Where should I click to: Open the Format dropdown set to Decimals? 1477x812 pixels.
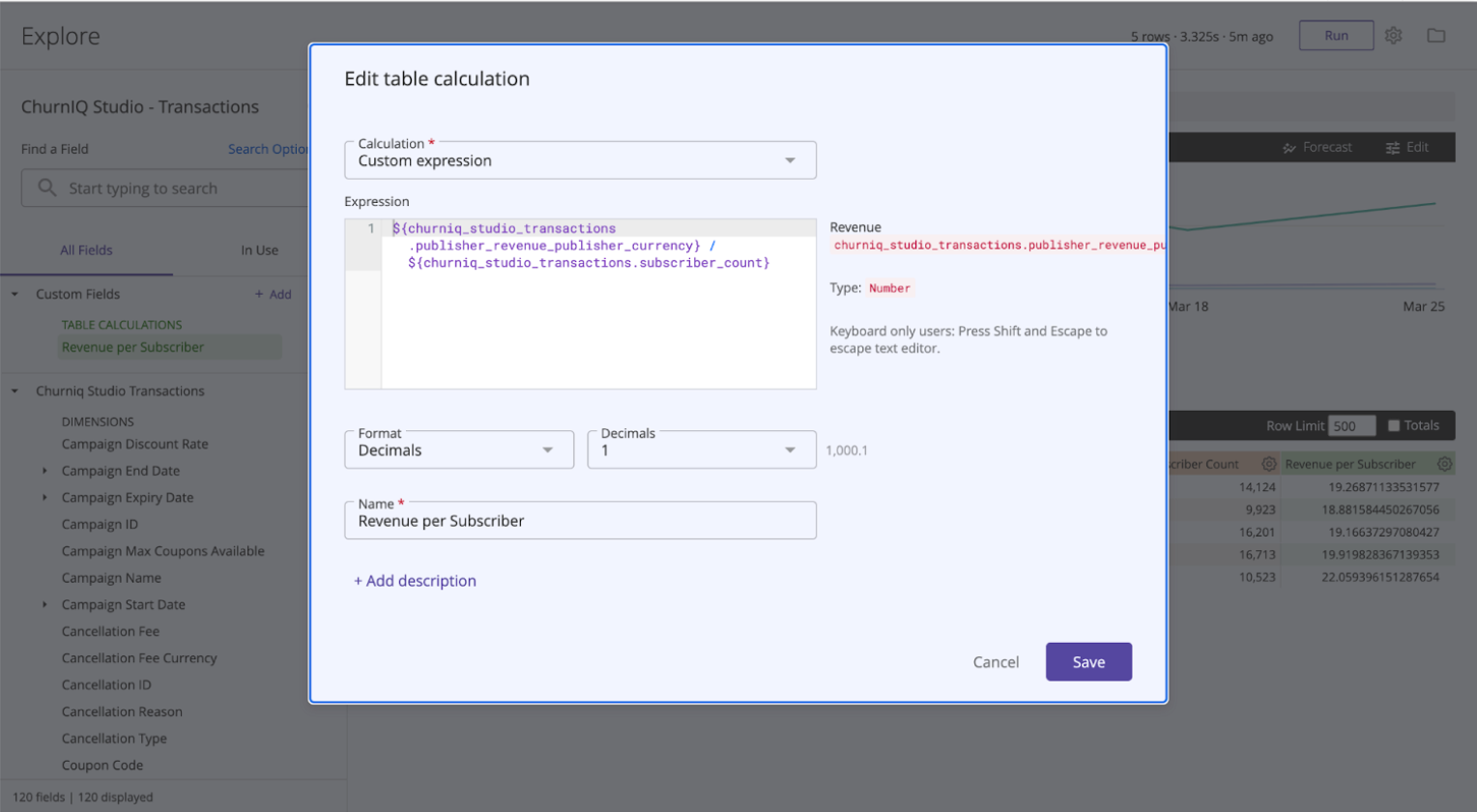[x=459, y=450]
